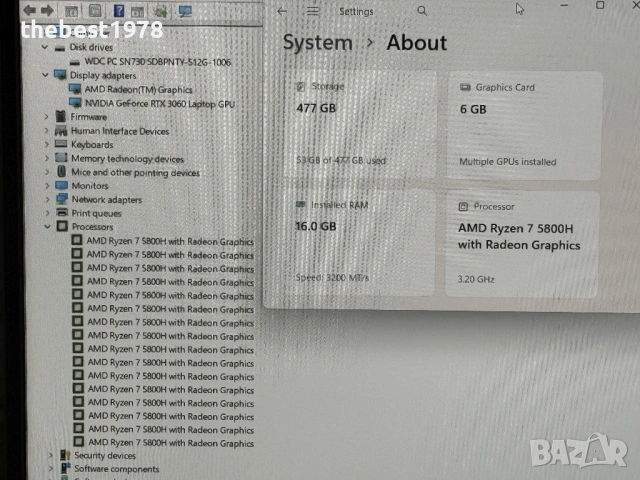Select NVIDIA GeForce RTX 3060 Laptop GPU

tap(160, 104)
